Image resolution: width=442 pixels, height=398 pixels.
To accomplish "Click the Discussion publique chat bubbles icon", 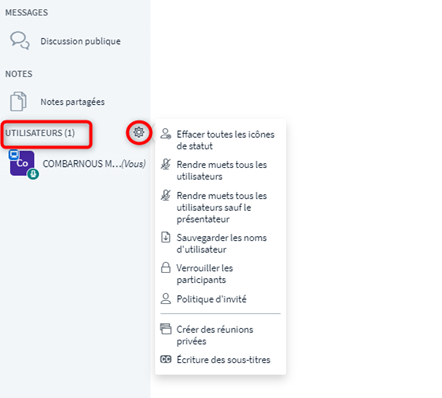I will 20,41.
